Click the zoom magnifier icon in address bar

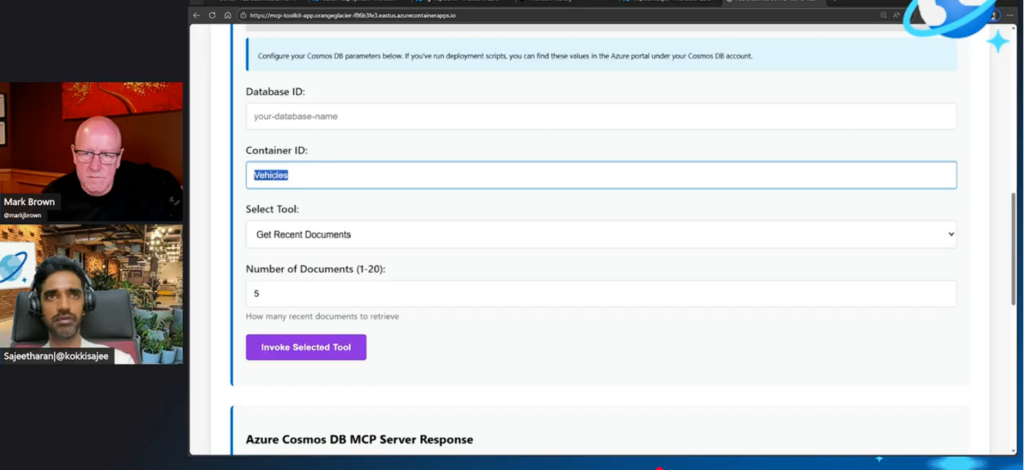pos(884,15)
